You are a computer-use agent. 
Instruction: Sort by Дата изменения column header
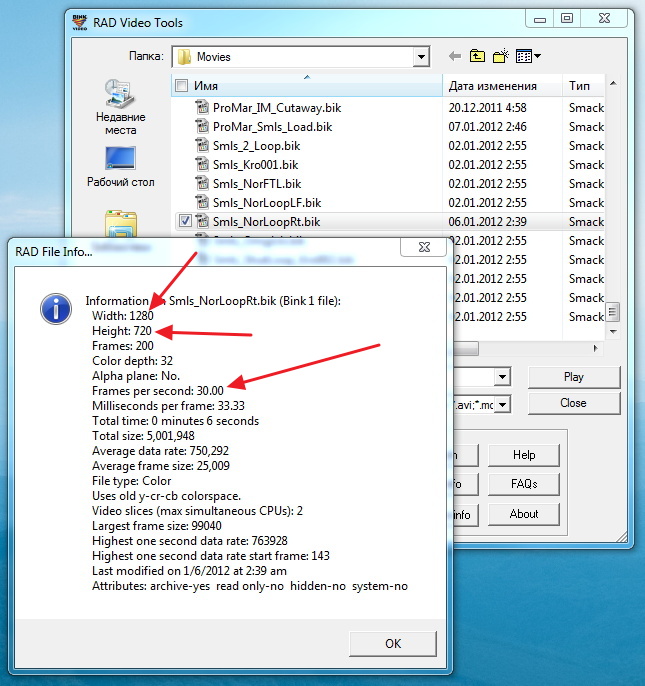pos(502,86)
